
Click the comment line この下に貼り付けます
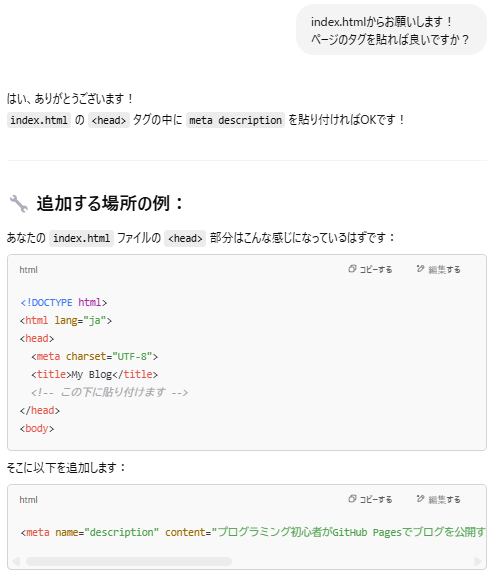click(x=109, y=392)
